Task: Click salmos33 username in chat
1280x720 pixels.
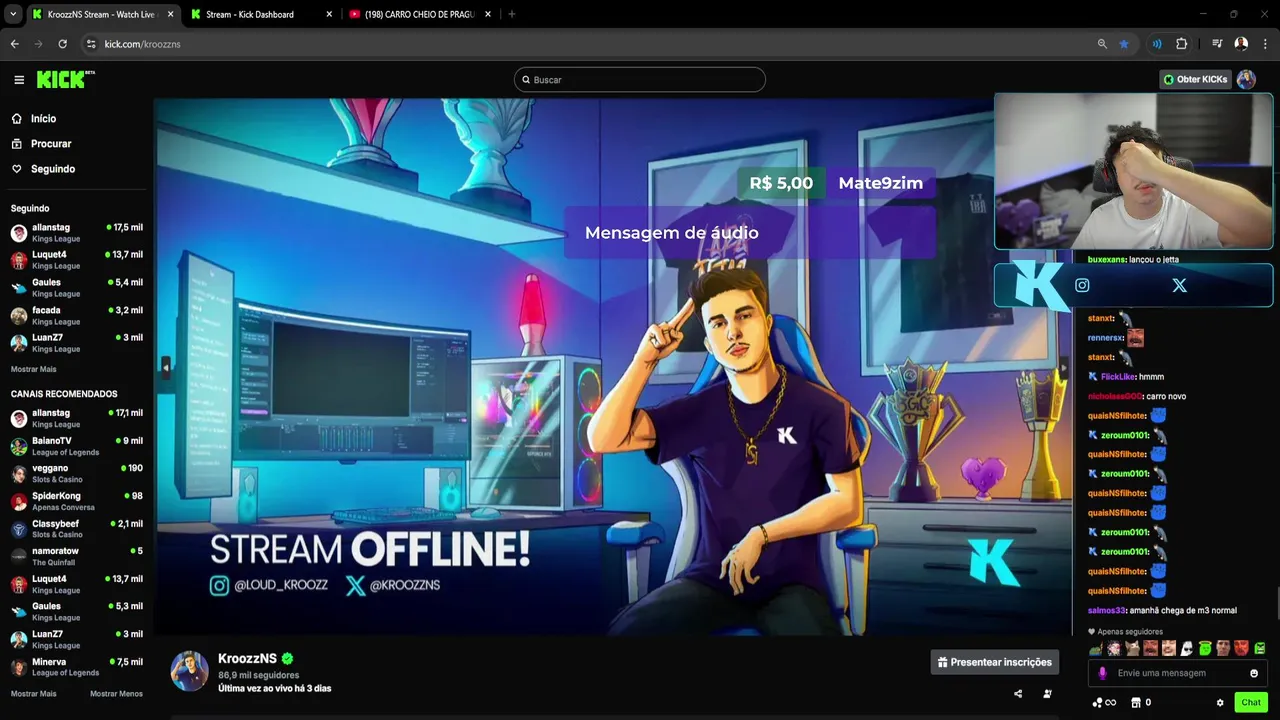Action: 1106,610
